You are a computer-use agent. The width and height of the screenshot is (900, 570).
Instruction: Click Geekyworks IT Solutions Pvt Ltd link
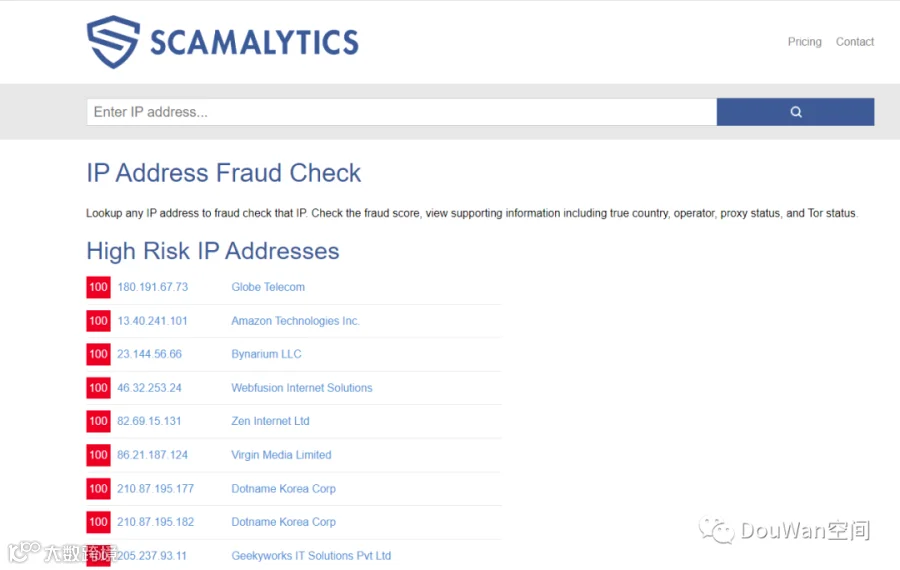click(x=311, y=556)
